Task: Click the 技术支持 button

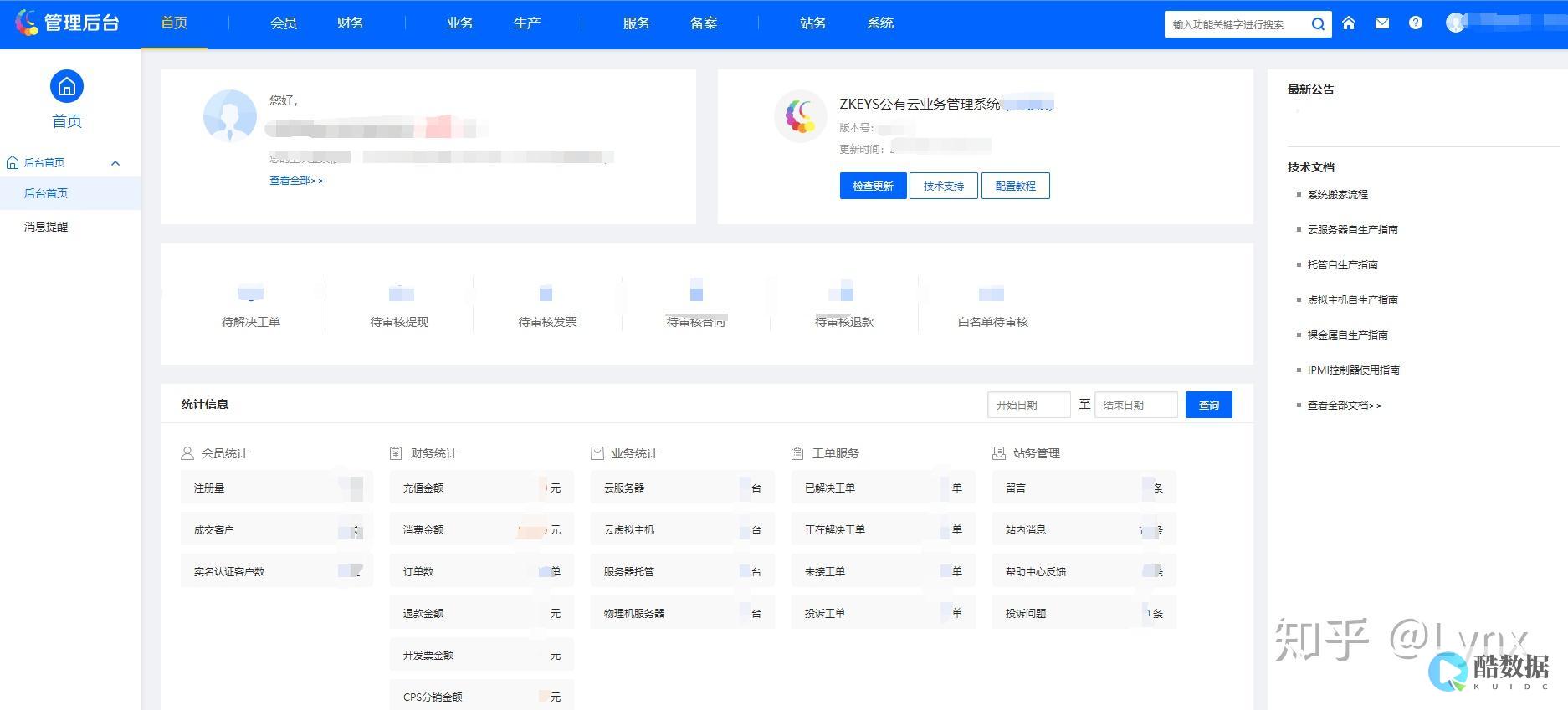Action: pos(944,186)
